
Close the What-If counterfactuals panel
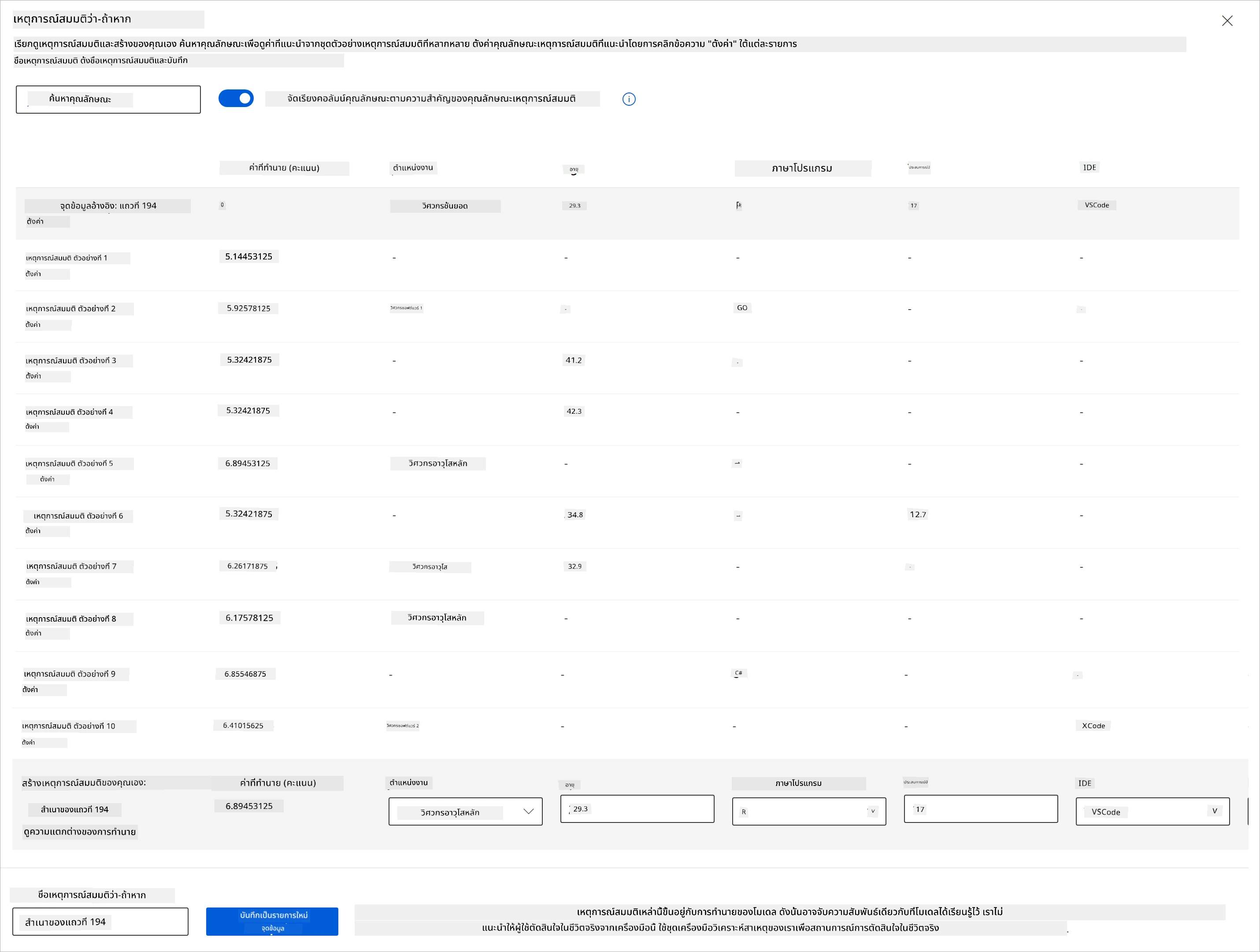(x=1227, y=21)
